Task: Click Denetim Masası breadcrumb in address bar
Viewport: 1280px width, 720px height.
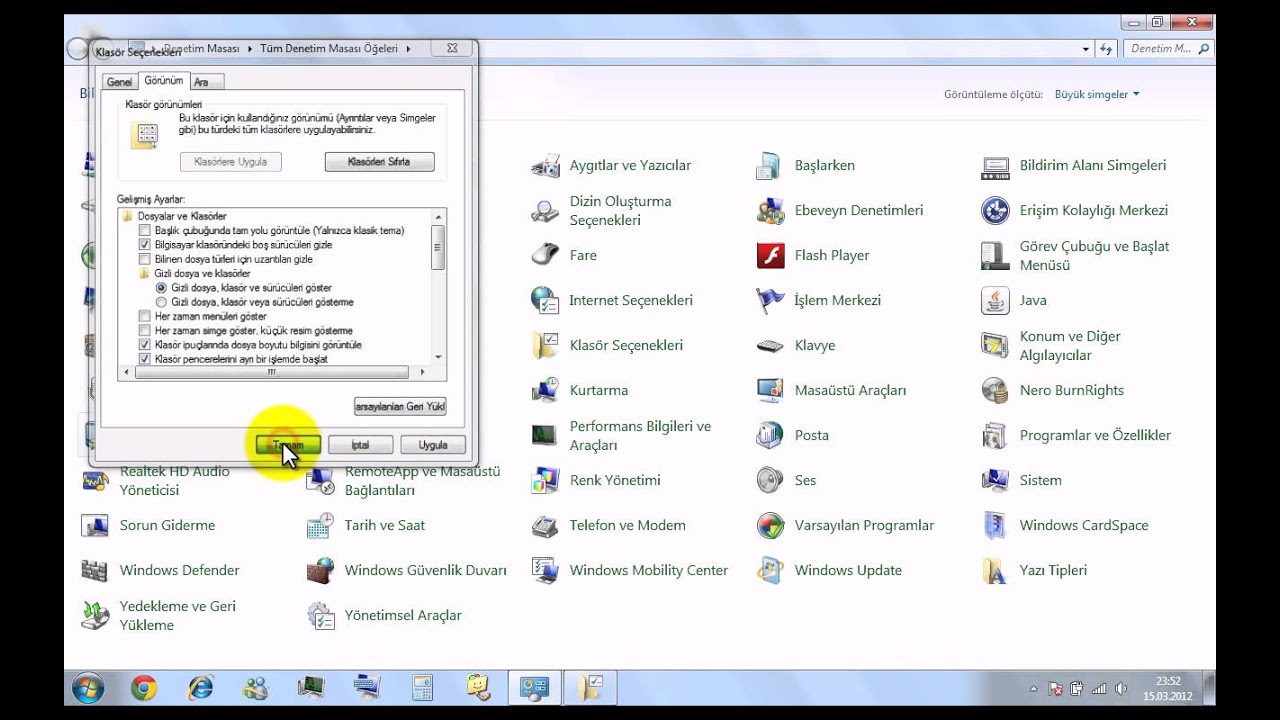Action: tap(200, 49)
